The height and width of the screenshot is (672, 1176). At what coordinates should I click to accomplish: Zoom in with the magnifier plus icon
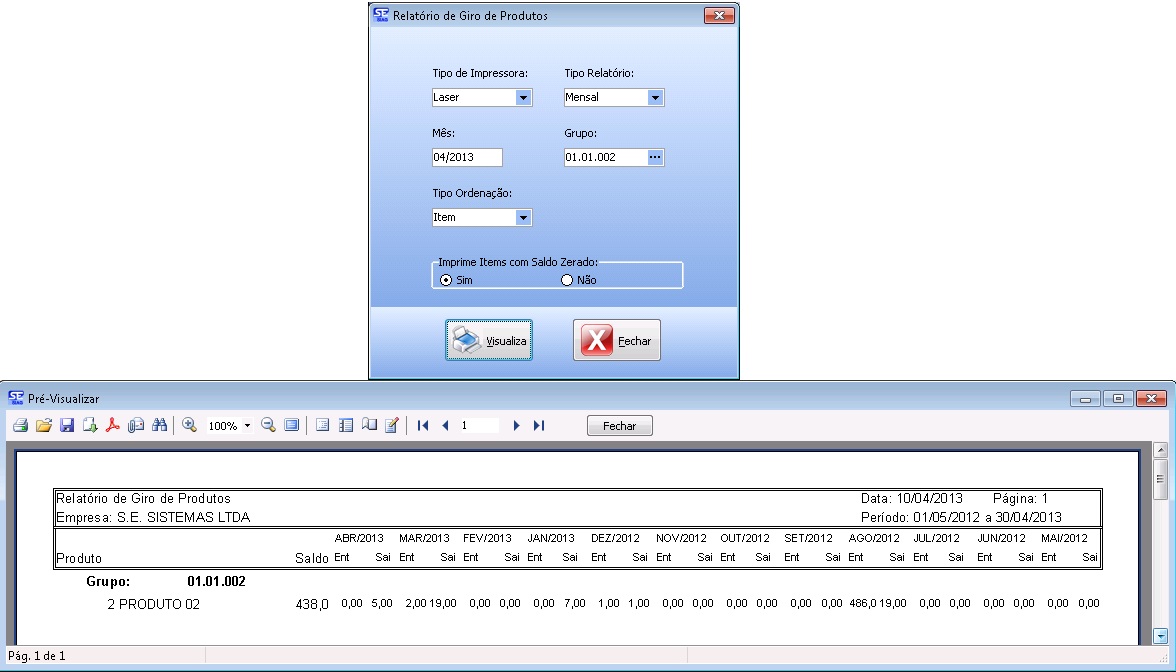[x=189, y=426]
